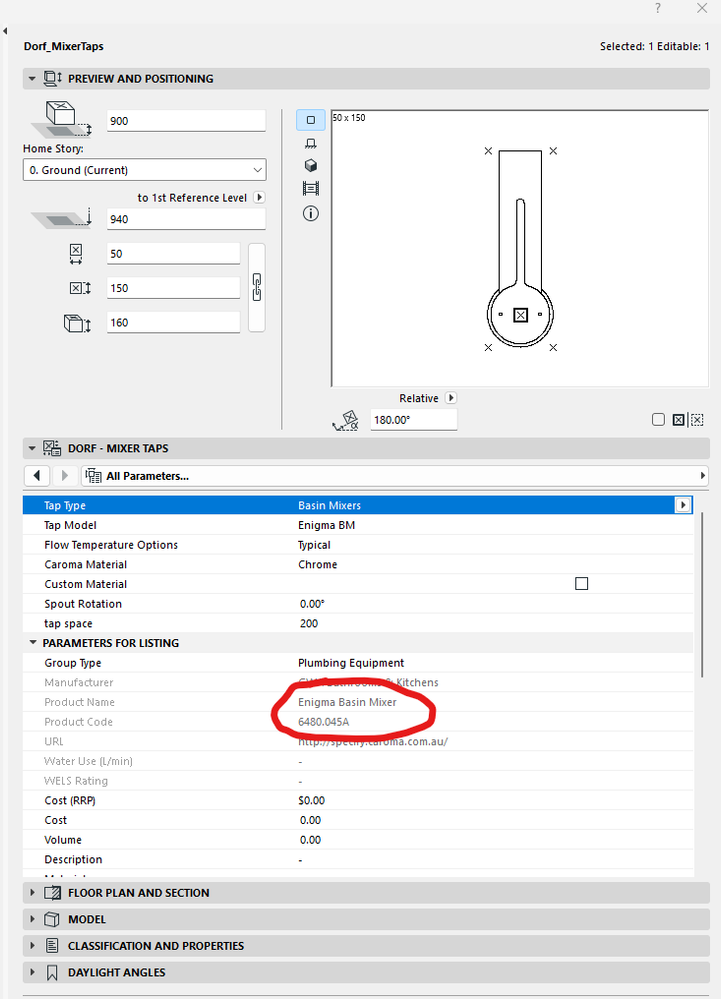Collapse the Preview and Positioning section
The image size is (721, 999).
pos(32,78)
